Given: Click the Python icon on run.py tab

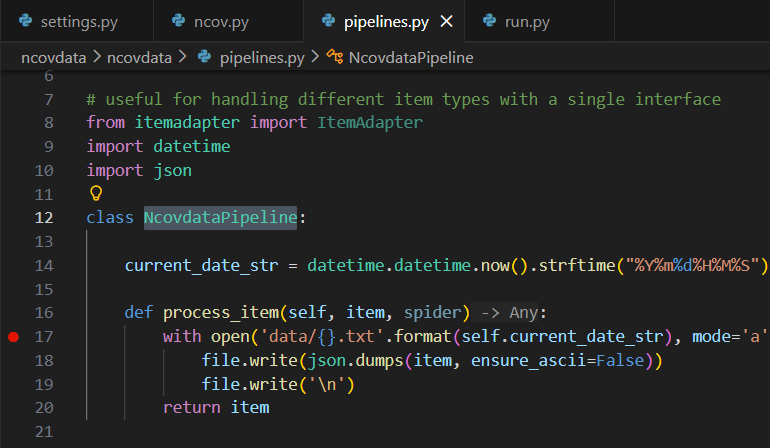Looking at the screenshot, I should (489, 20).
